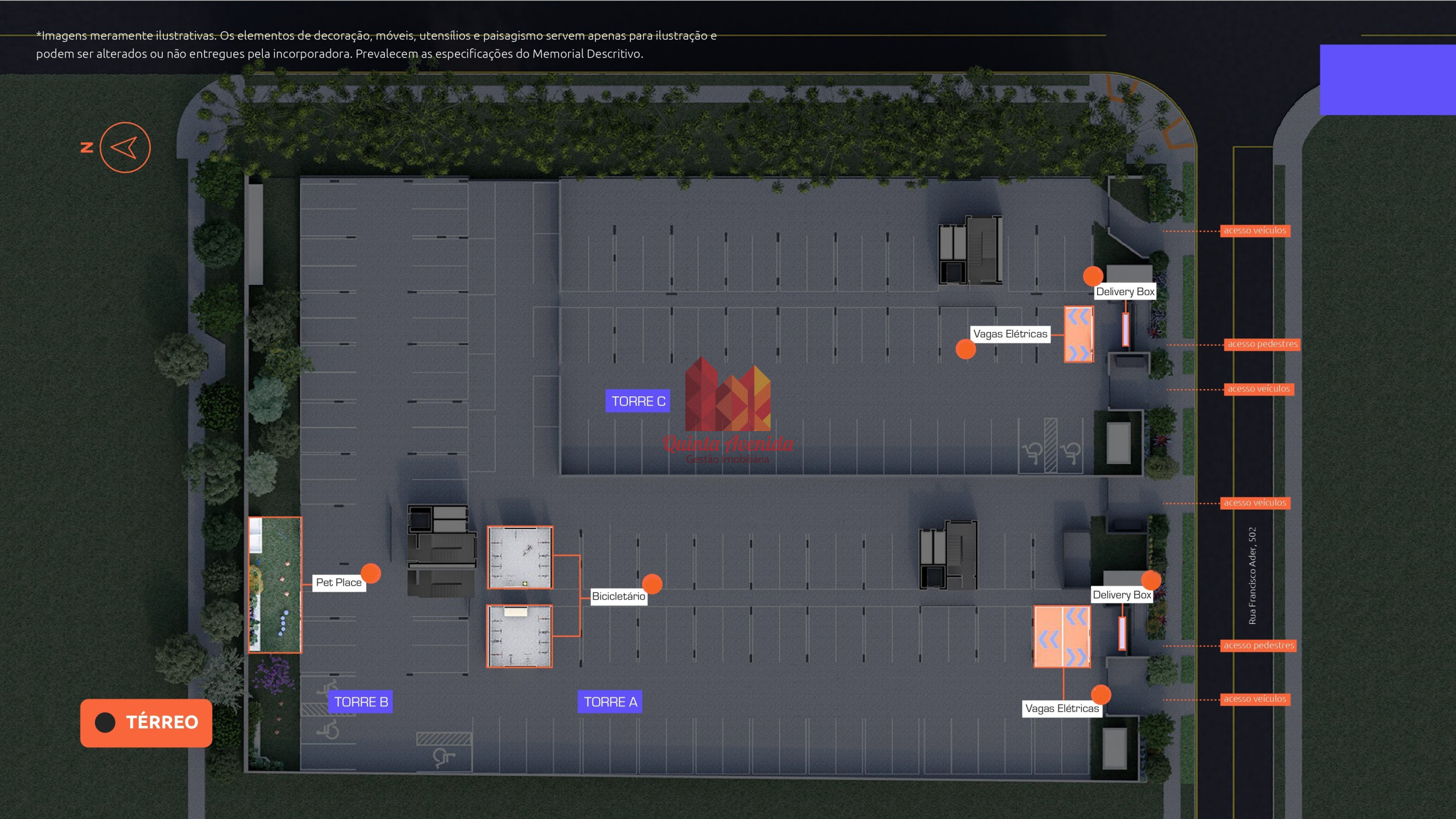Select the TÉRREO floor button
Viewport: 1456px width, 819px height.
(146, 722)
